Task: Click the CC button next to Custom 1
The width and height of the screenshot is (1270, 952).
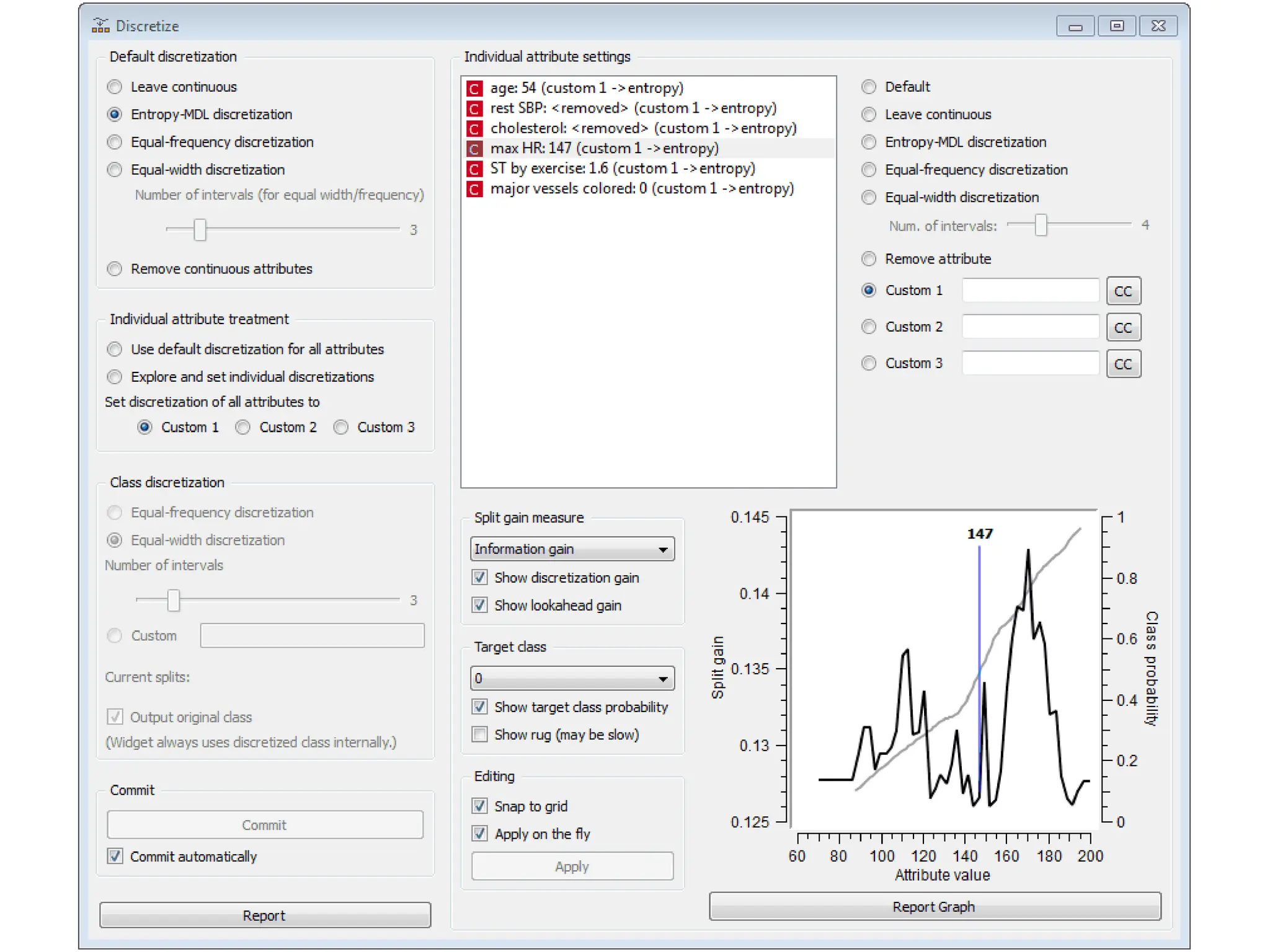Action: (x=1123, y=291)
